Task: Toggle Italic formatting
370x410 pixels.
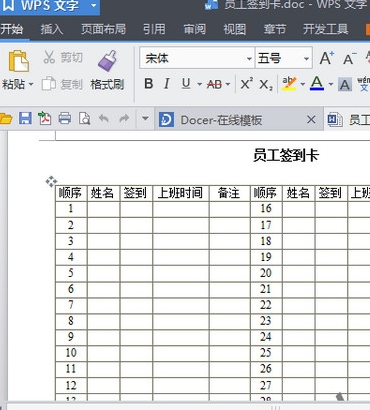Action: coord(167,84)
